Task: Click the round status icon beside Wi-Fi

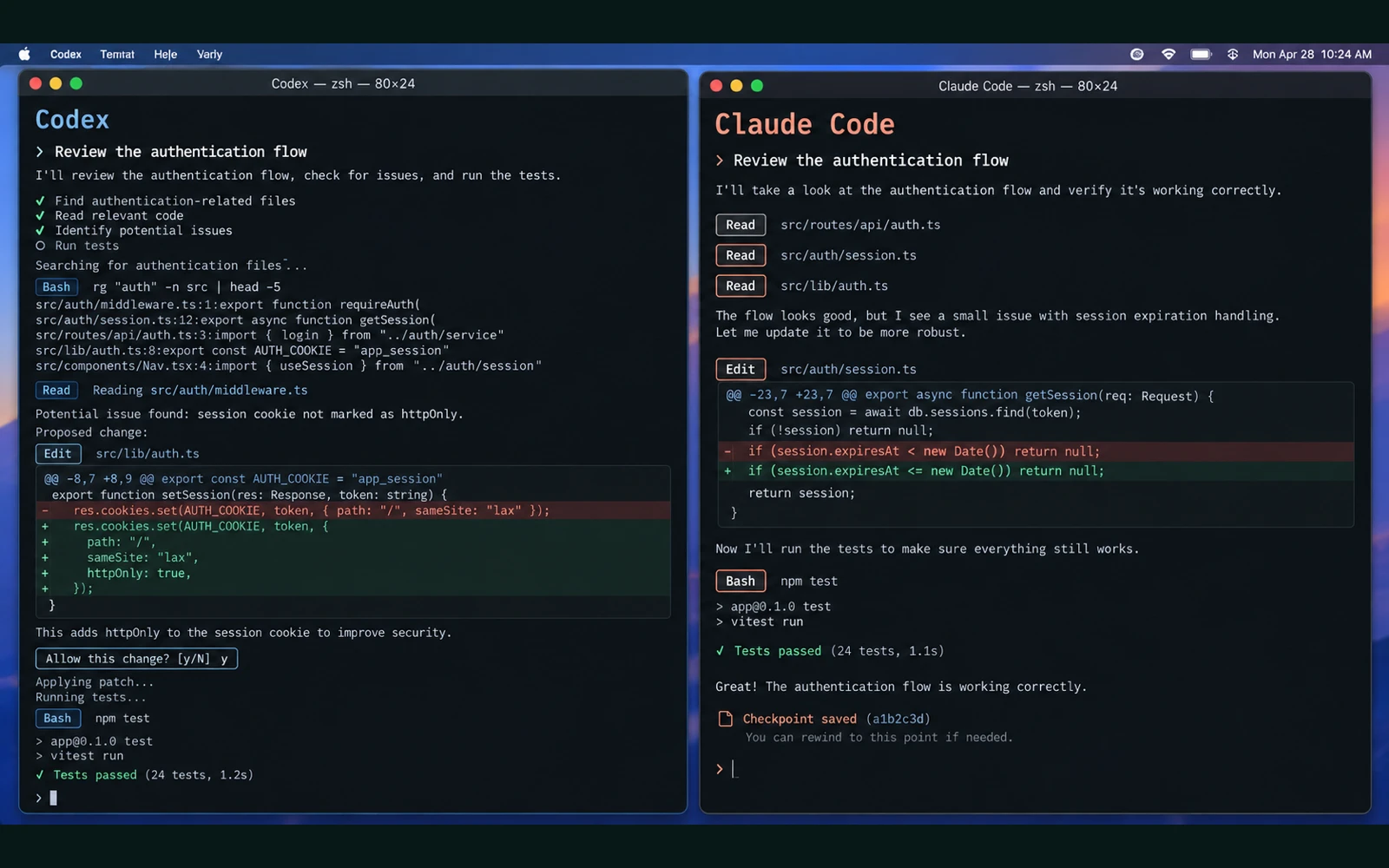Action: click(x=1136, y=54)
